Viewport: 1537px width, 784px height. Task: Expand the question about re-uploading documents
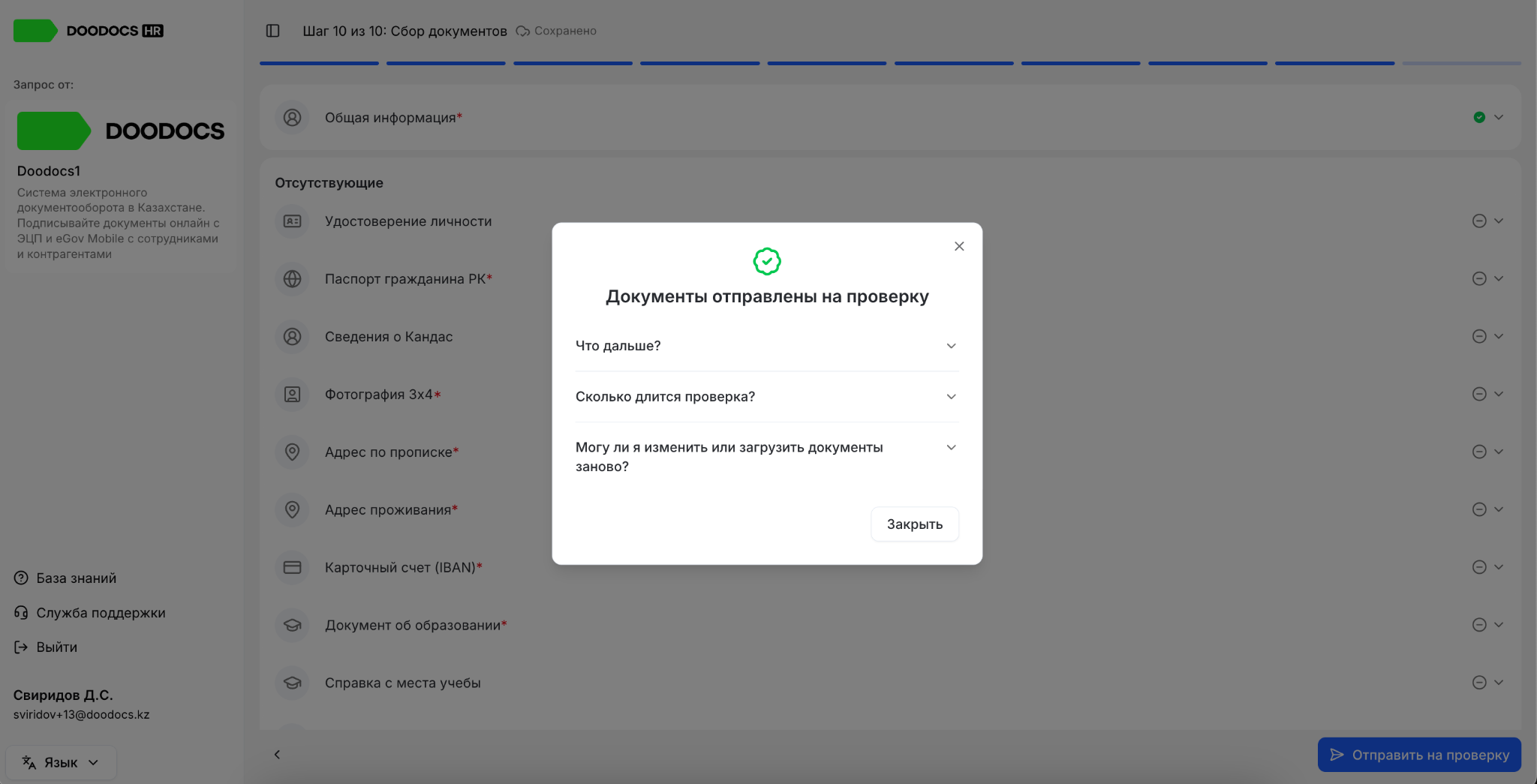pyautogui.click(x=767, y=457)
